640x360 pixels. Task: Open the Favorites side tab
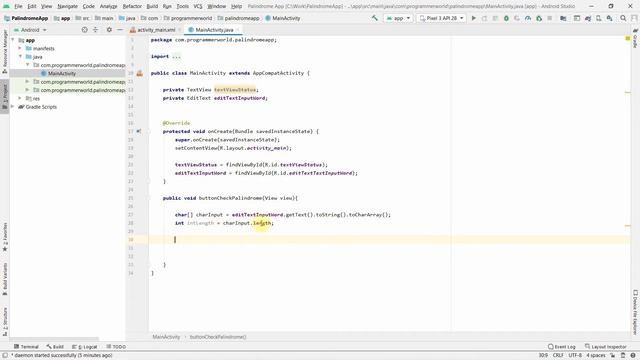(x=4, y=237)
